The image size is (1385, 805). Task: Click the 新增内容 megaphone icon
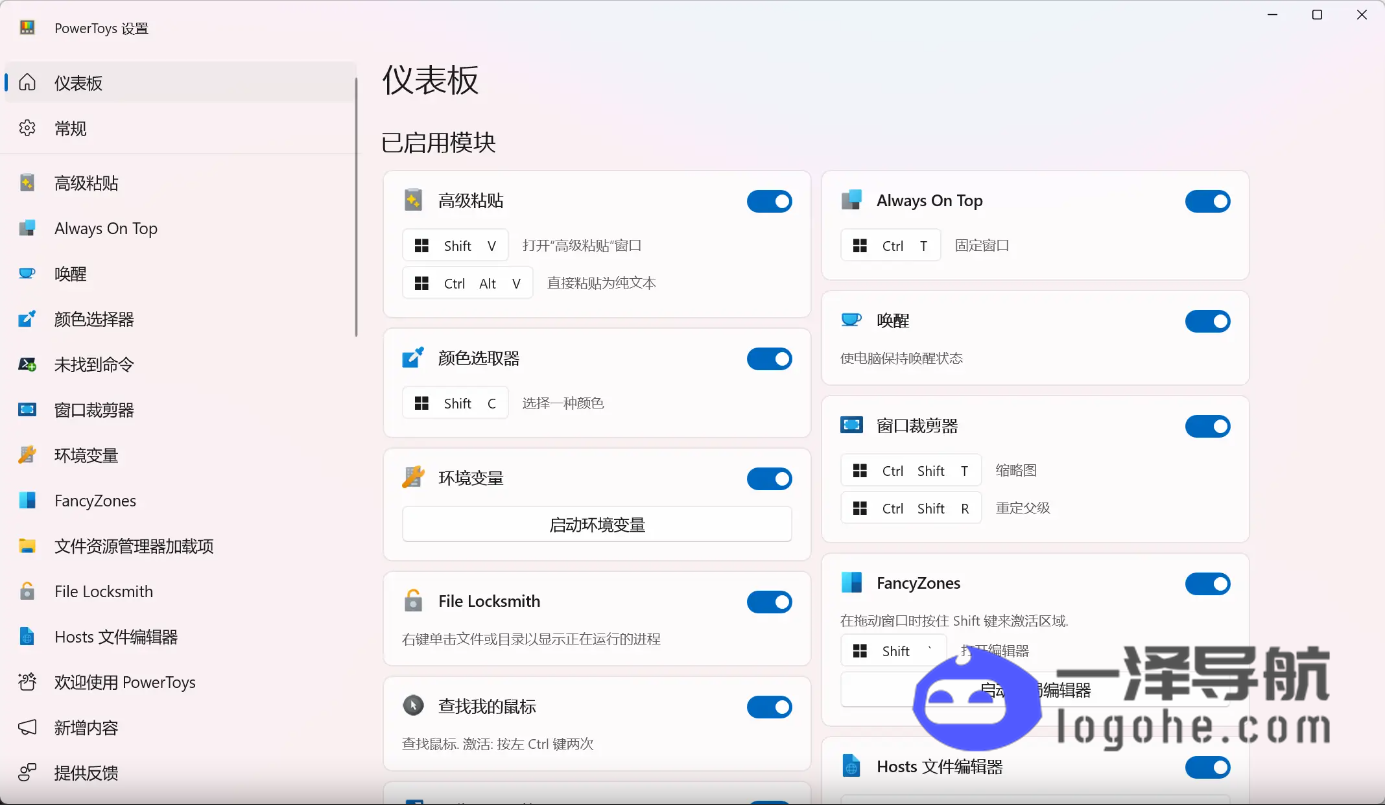point(27,728)
